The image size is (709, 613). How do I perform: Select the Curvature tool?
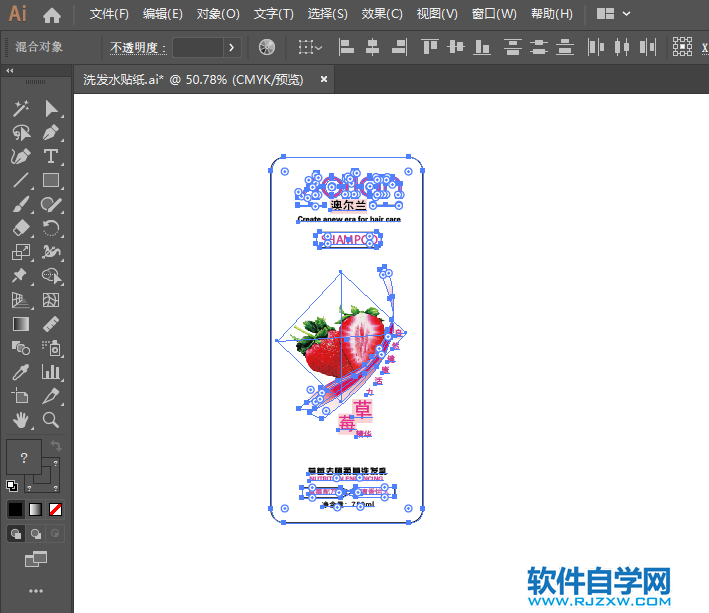pyautogui.click(x=21, y=156)
